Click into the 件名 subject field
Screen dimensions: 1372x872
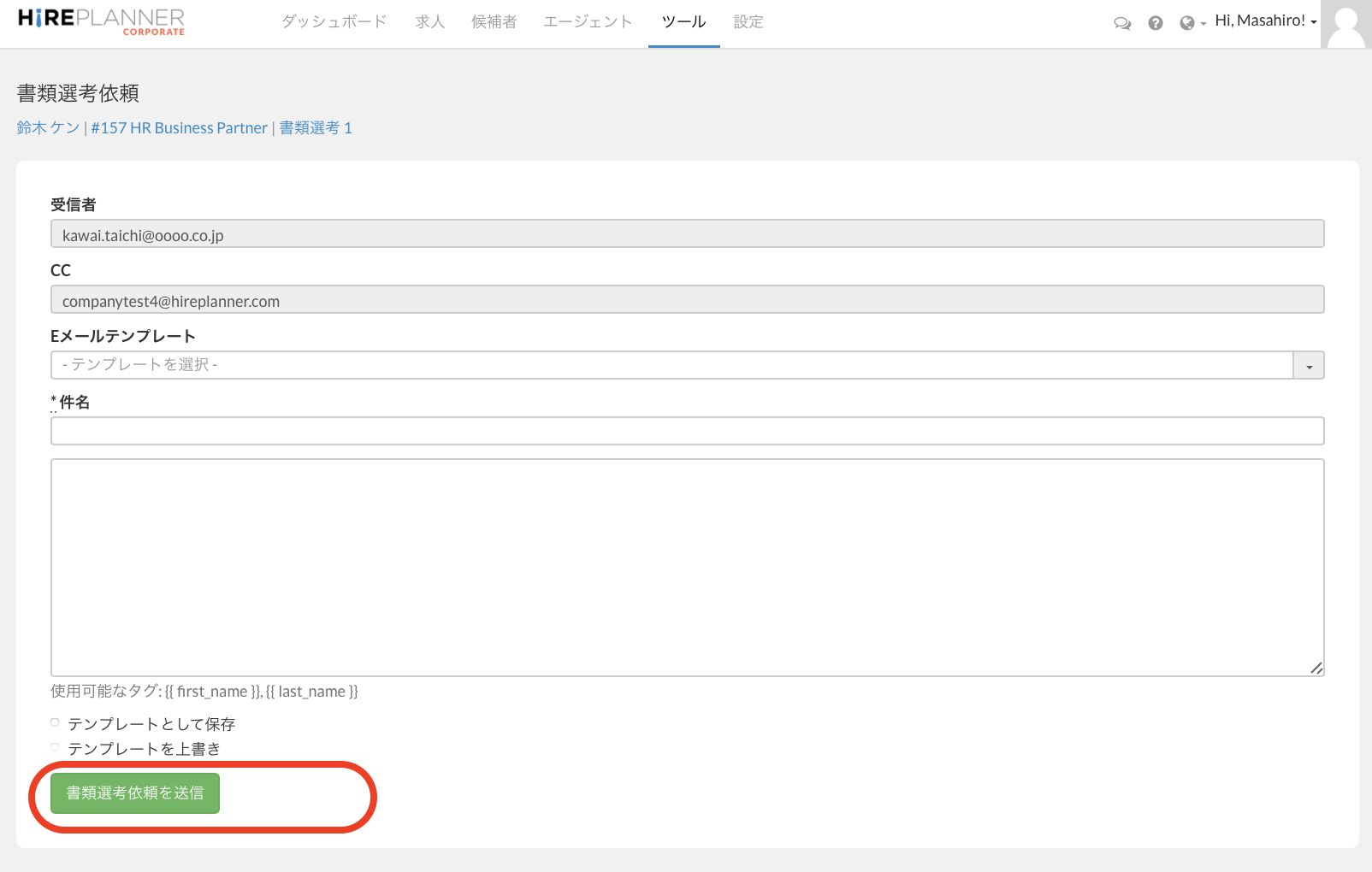point(687,431)
